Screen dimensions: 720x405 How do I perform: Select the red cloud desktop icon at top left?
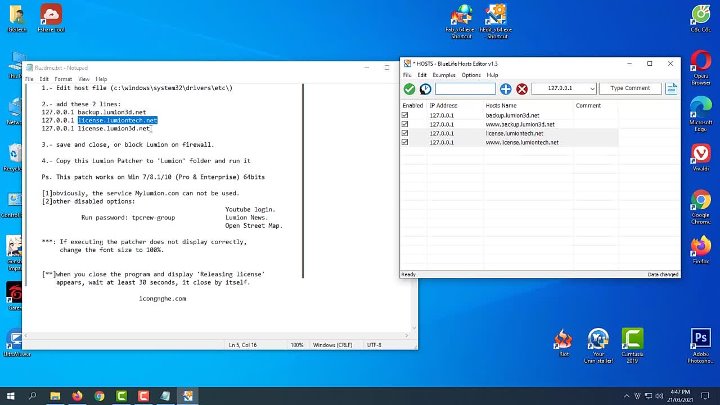click(51, 18)
